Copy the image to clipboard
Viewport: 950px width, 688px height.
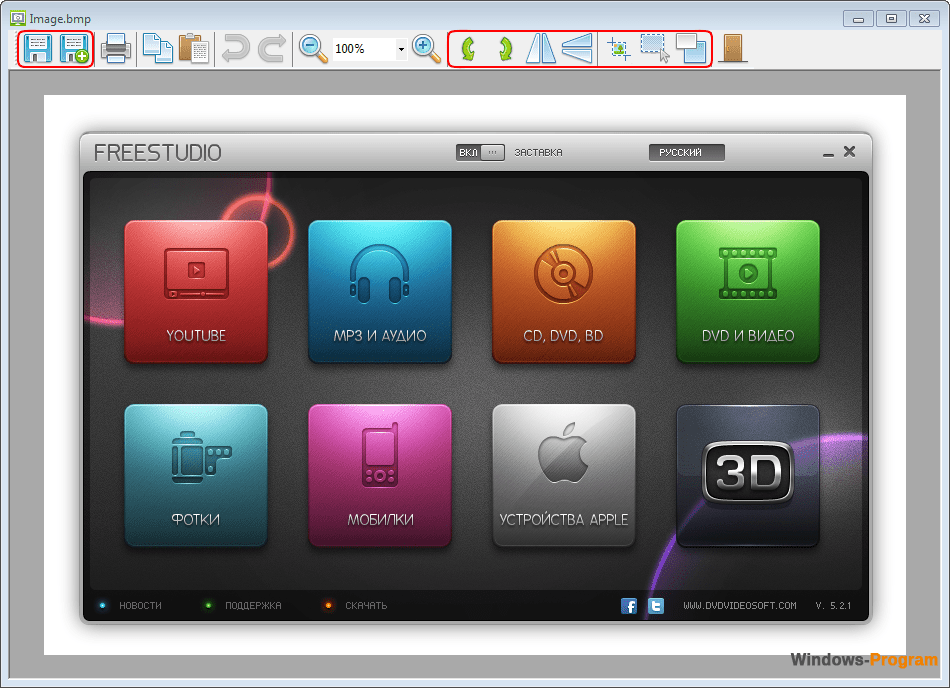(x=158, y=48)
